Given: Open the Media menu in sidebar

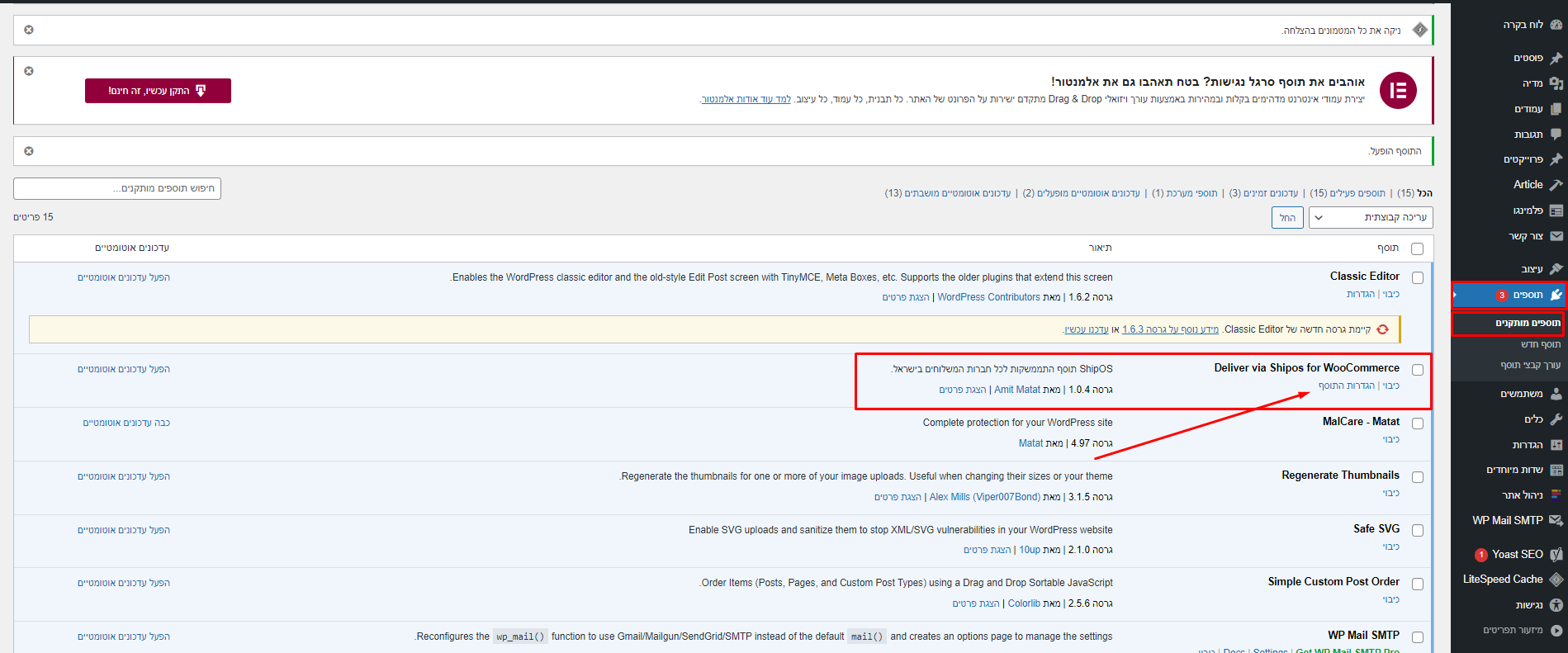Looking at the screenshot, I should [x=1556, y=83].
